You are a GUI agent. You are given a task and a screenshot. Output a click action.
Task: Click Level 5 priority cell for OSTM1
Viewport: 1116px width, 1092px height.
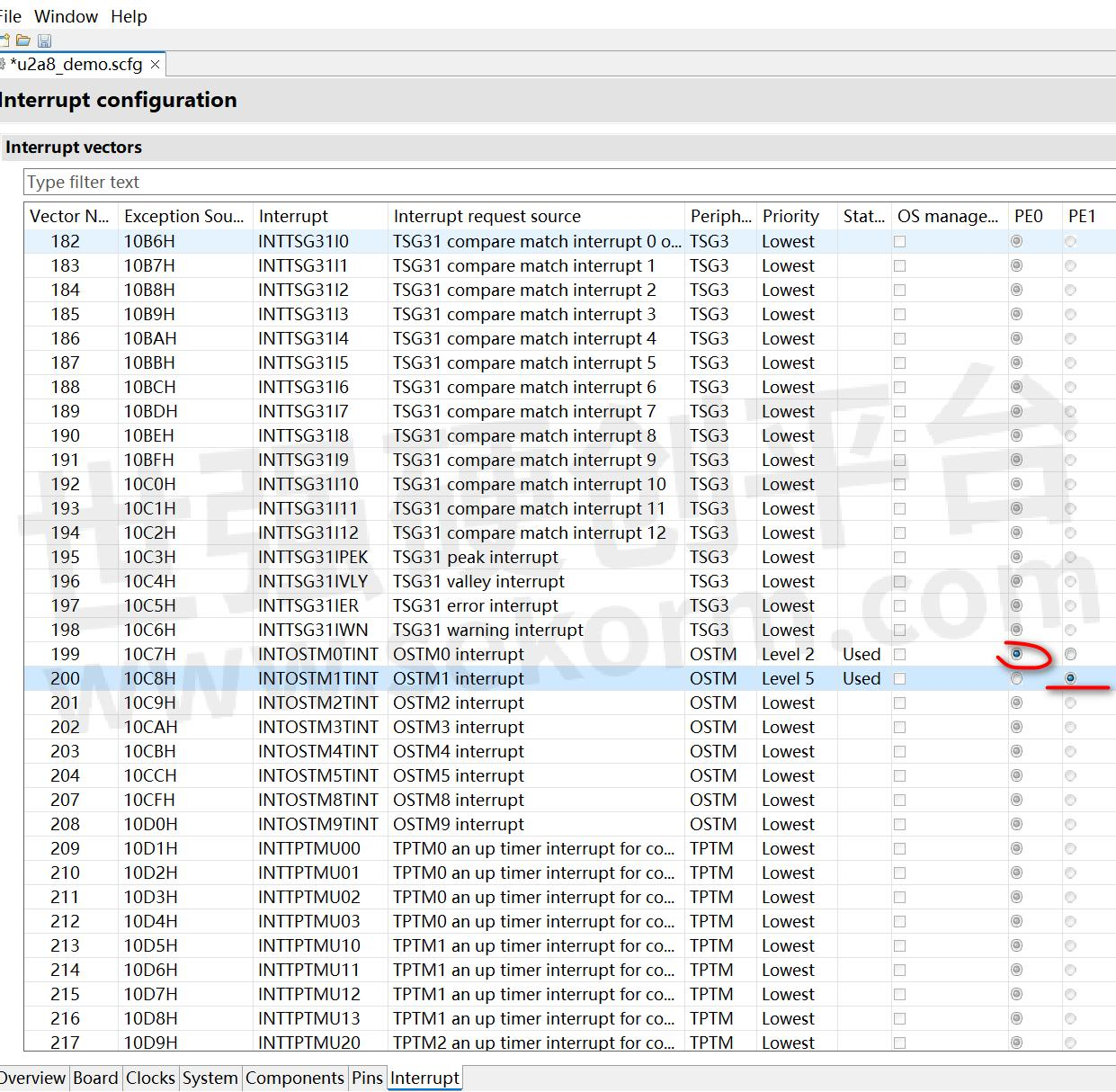(788, 678)
